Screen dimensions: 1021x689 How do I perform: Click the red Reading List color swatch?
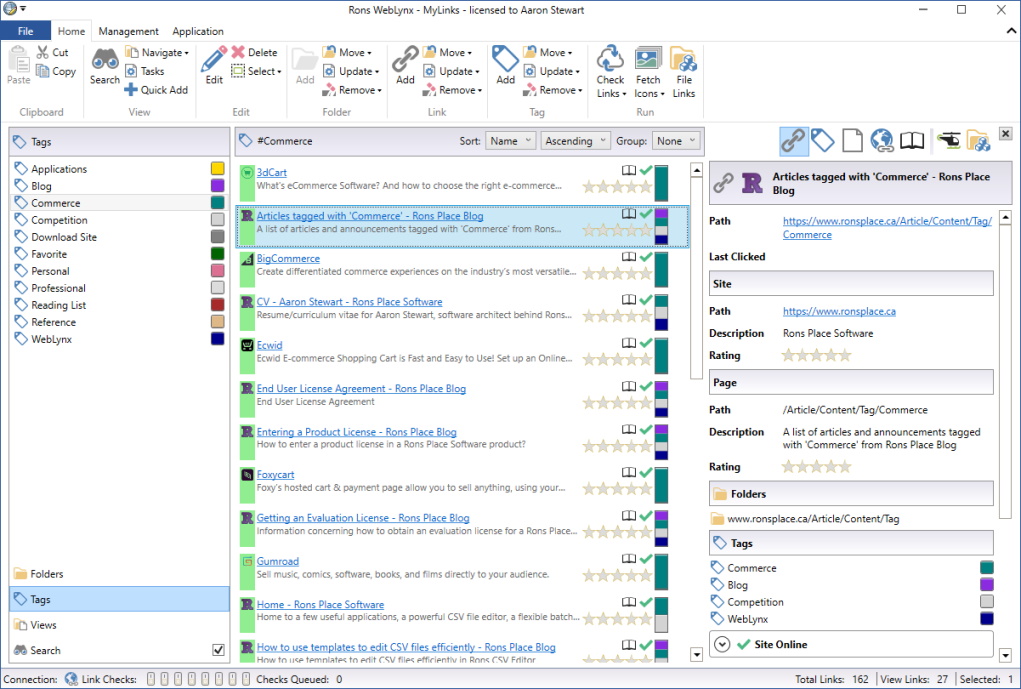pos(217,304)
